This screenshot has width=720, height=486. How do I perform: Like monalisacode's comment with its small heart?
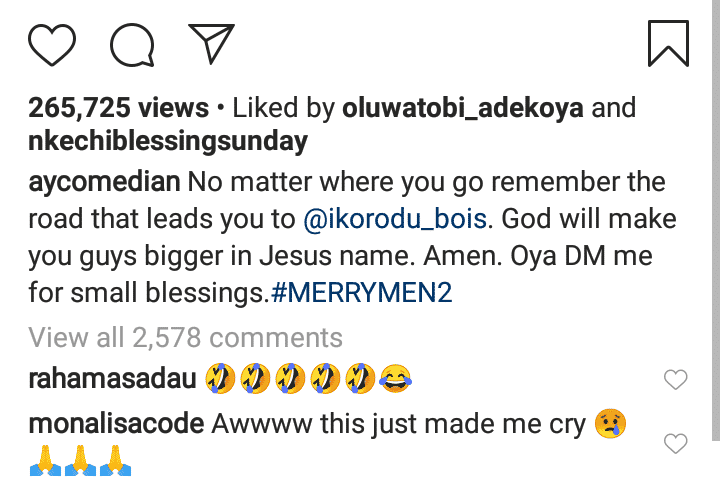coord(675,443)
